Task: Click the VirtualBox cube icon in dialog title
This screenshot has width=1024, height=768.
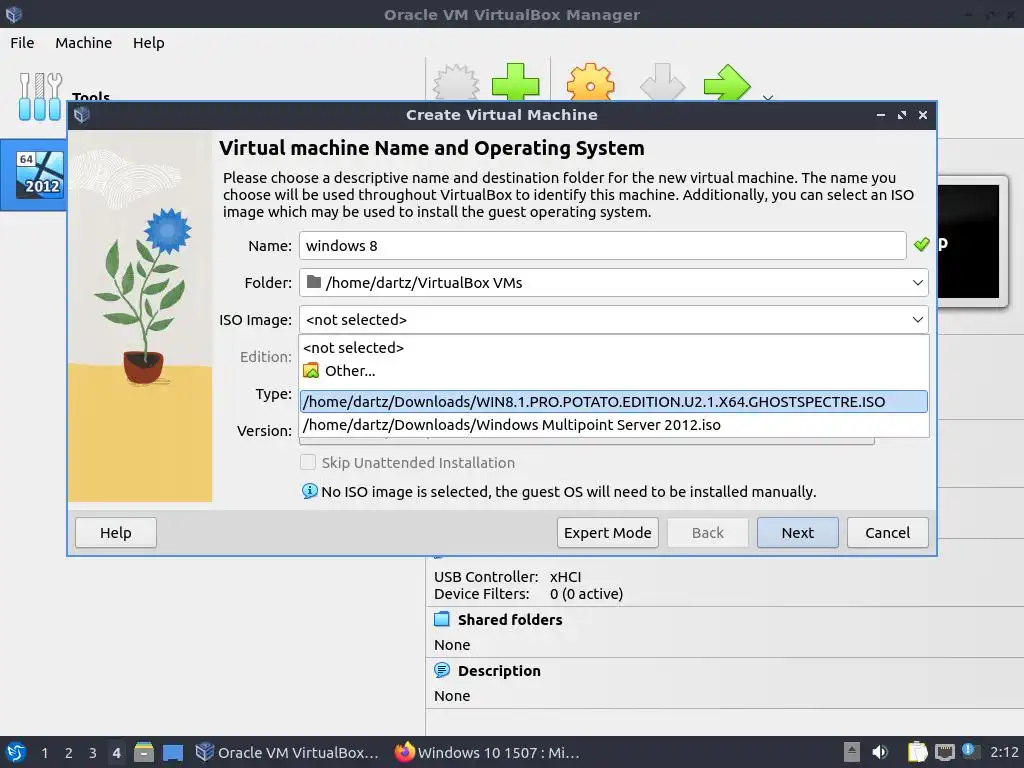Action: 82,115
